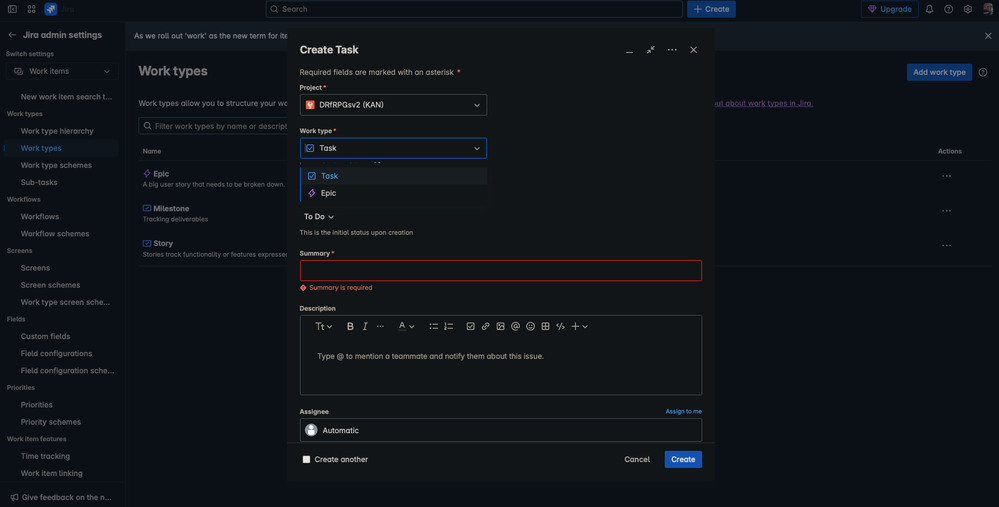Select Epic option in work type list
Screen dimensions: 999x507
[393, 193]
